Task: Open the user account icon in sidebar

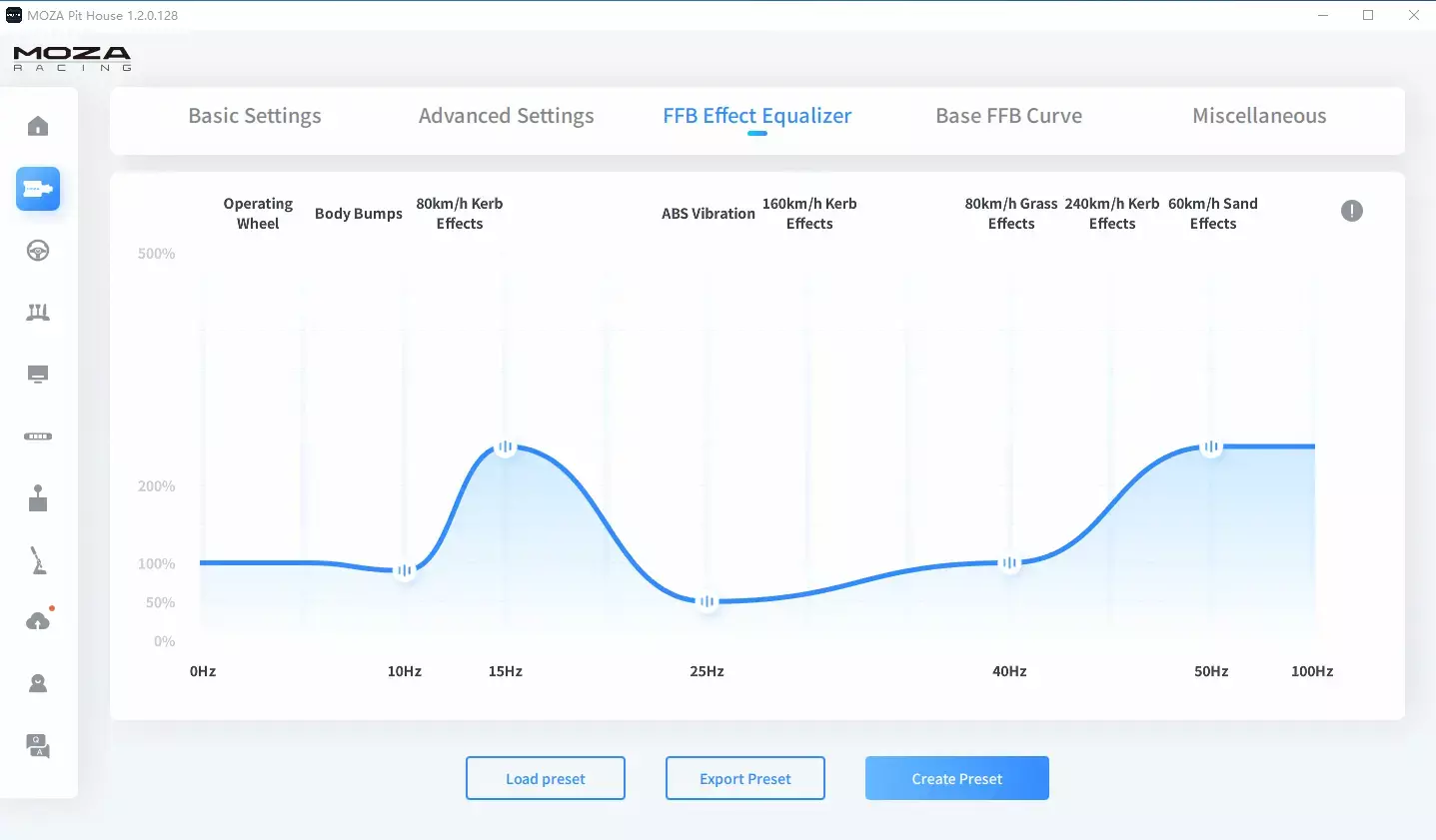Action: coord(38,683)
